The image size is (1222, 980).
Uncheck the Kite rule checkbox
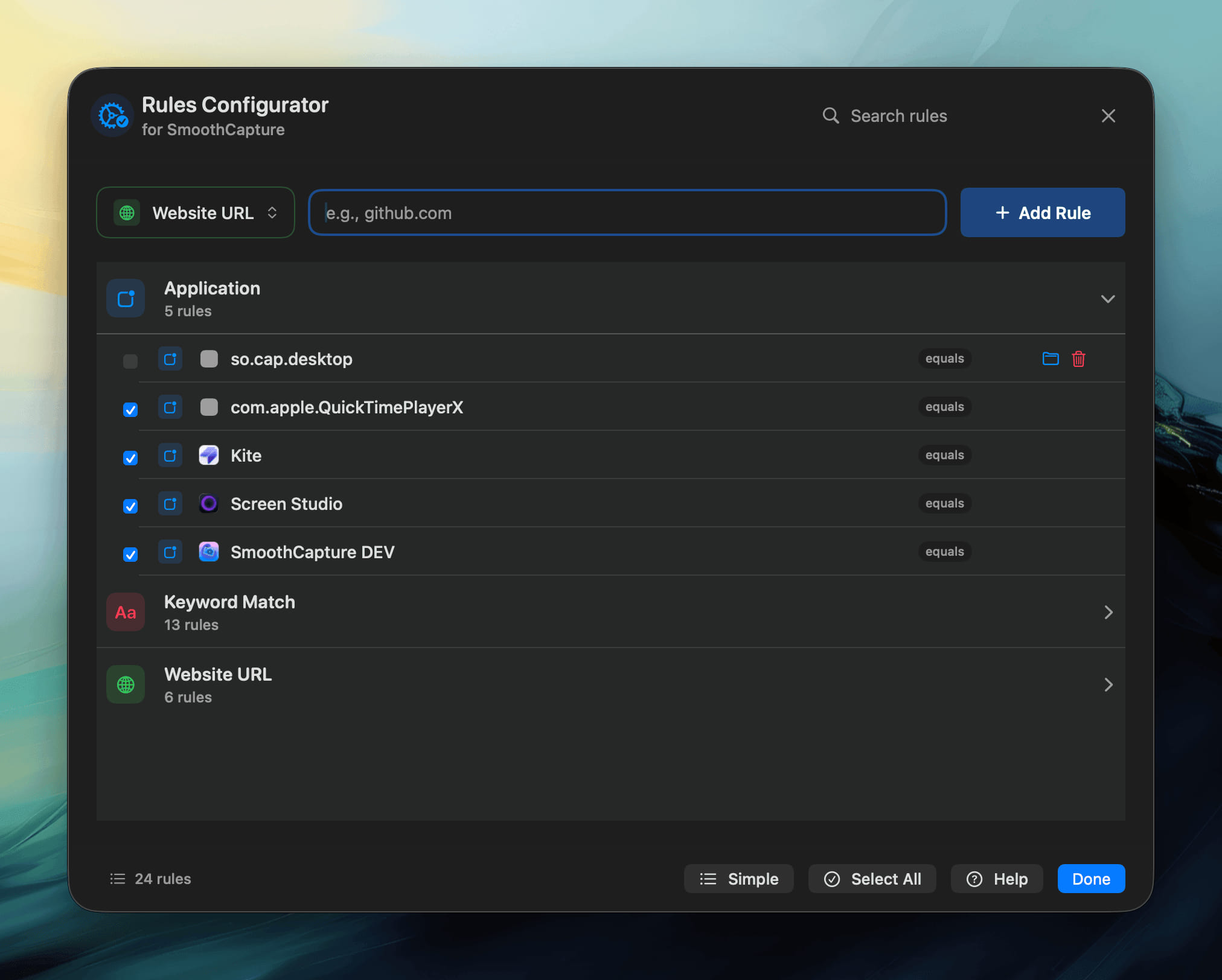pos(130,458)
